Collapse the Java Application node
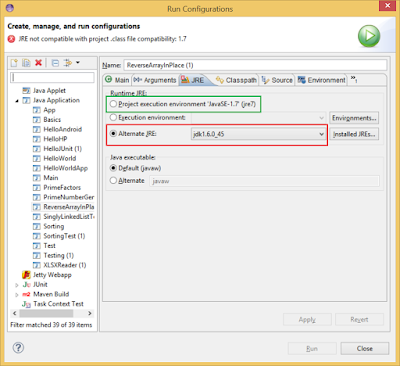This screenshot has width=400, height=366. coord(17,101)
